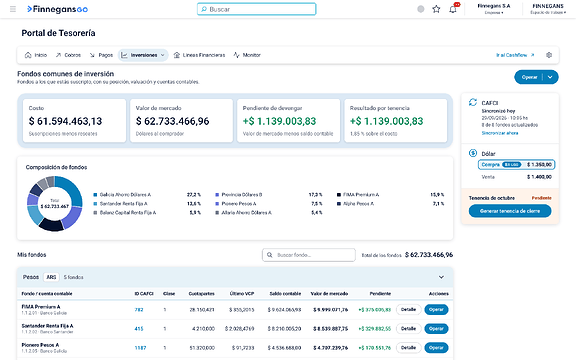Go to the Inicio tab
Viewport: 576px width, 360px height.
tap(36, 55)
